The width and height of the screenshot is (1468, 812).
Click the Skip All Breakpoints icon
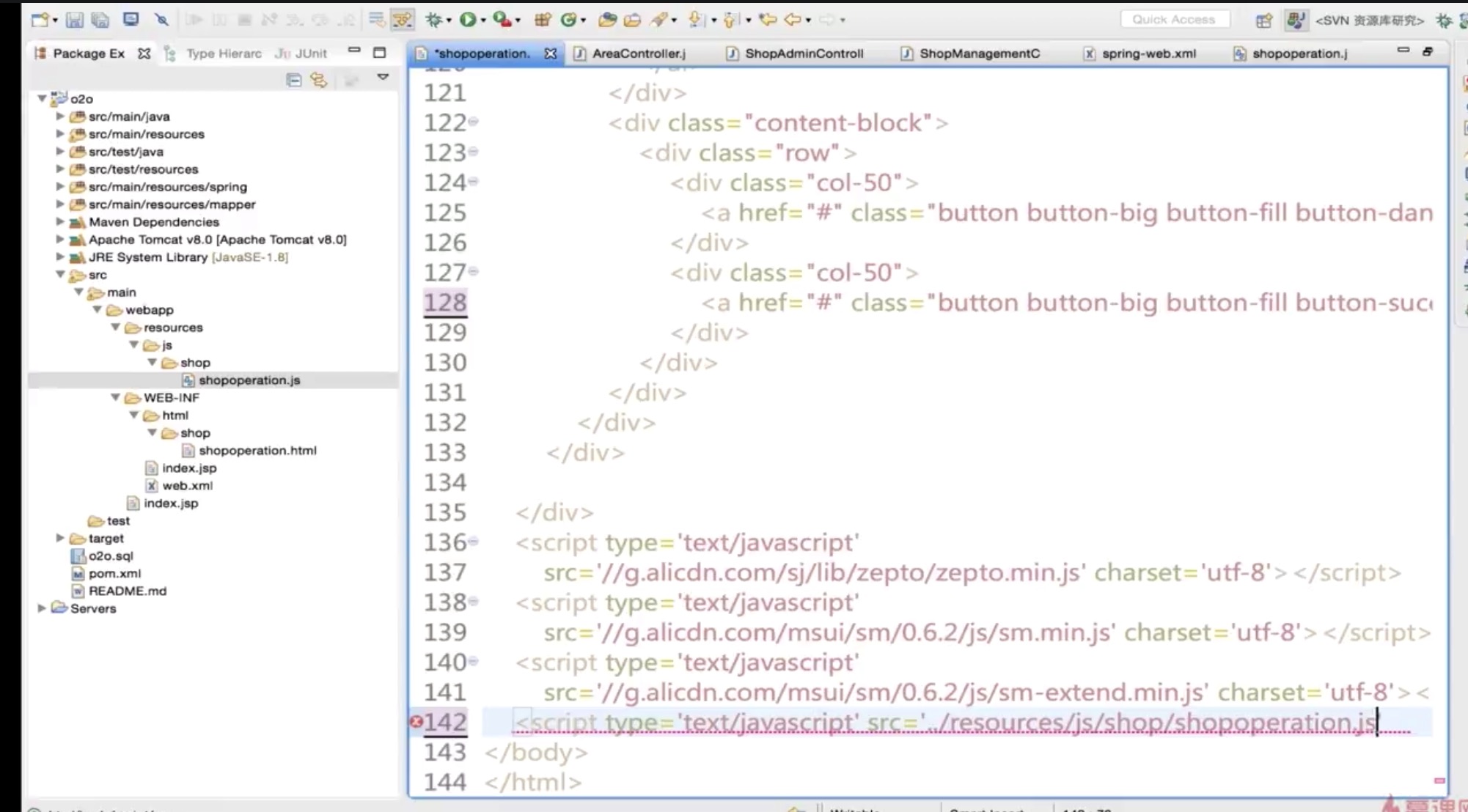pos(161,20)
